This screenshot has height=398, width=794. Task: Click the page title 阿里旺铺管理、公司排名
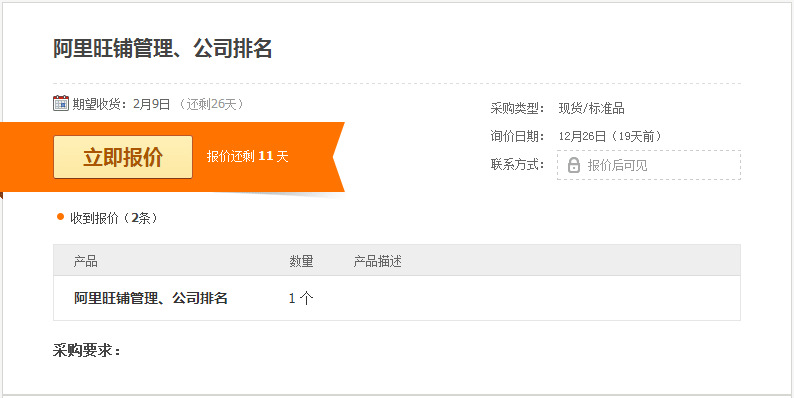[163, 49]
